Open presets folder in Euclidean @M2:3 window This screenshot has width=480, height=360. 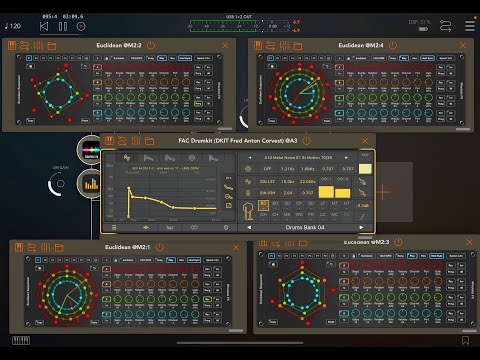(303, 244)
